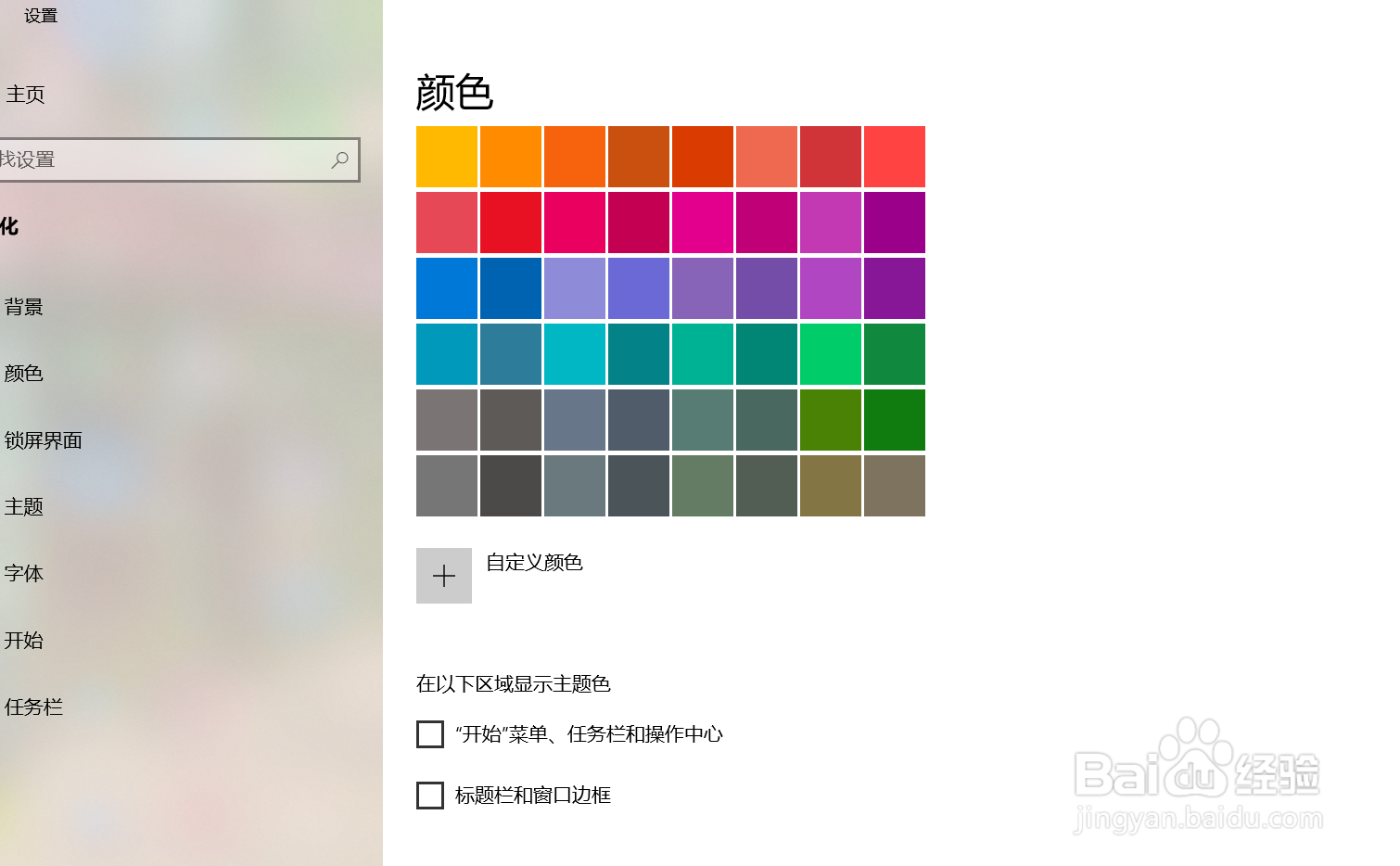Select the deep purple swatch ending third row
1400x866 pixels.
click(895, 288)
